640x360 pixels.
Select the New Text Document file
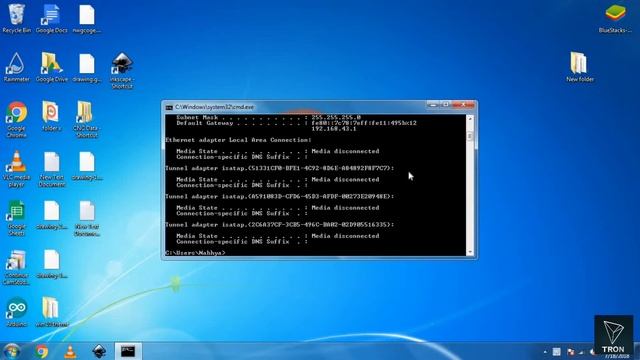tap(51, 169)
